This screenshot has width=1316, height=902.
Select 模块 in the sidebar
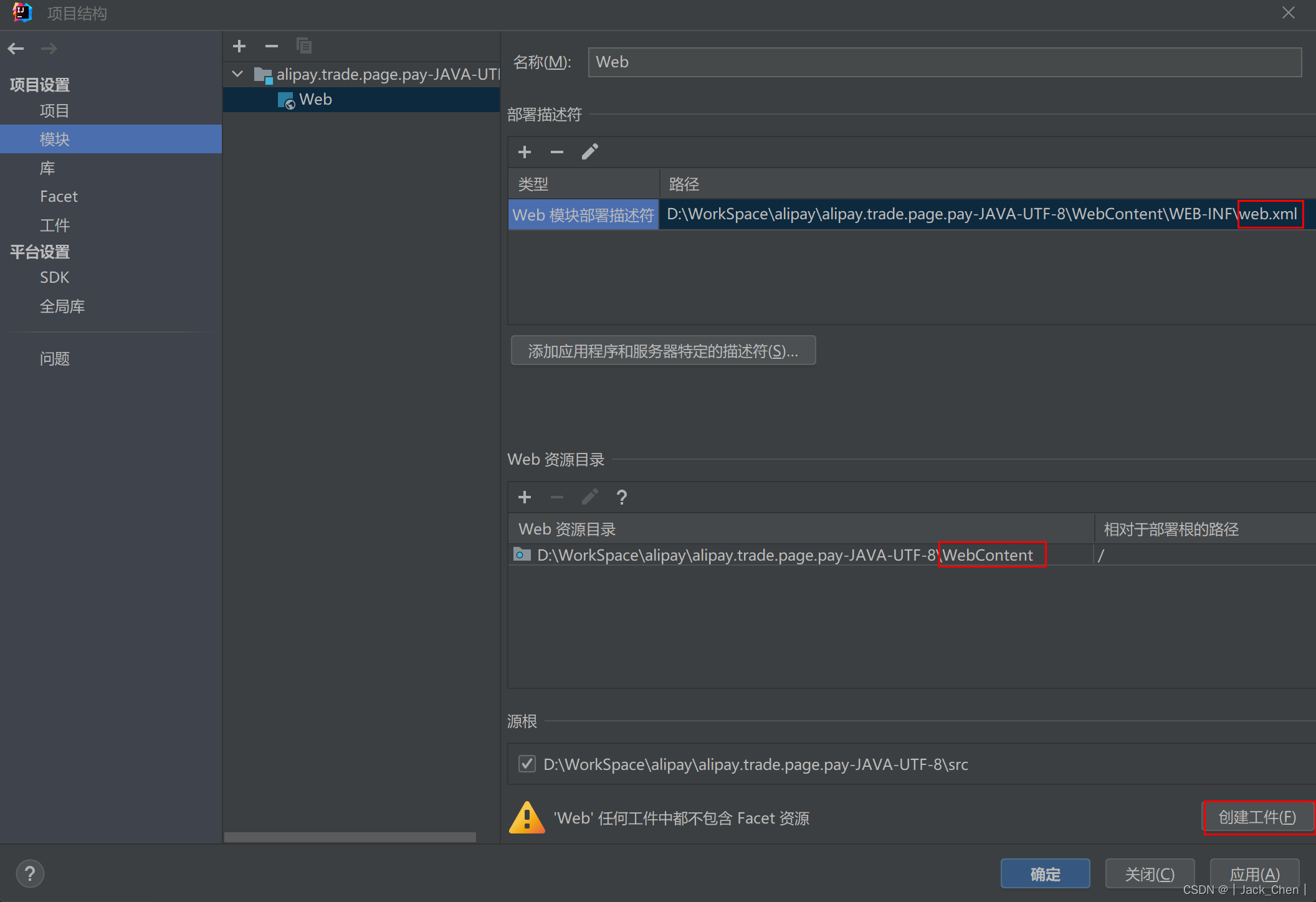[111, 139]
